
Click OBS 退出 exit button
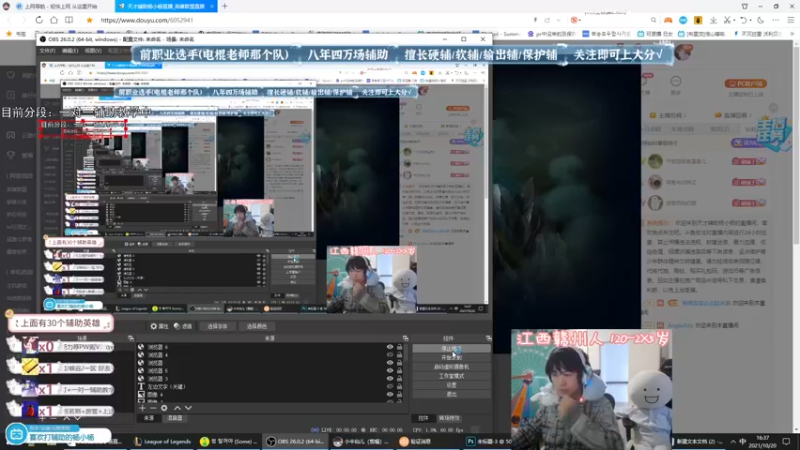pyautogui.click(x=451, y=394)
